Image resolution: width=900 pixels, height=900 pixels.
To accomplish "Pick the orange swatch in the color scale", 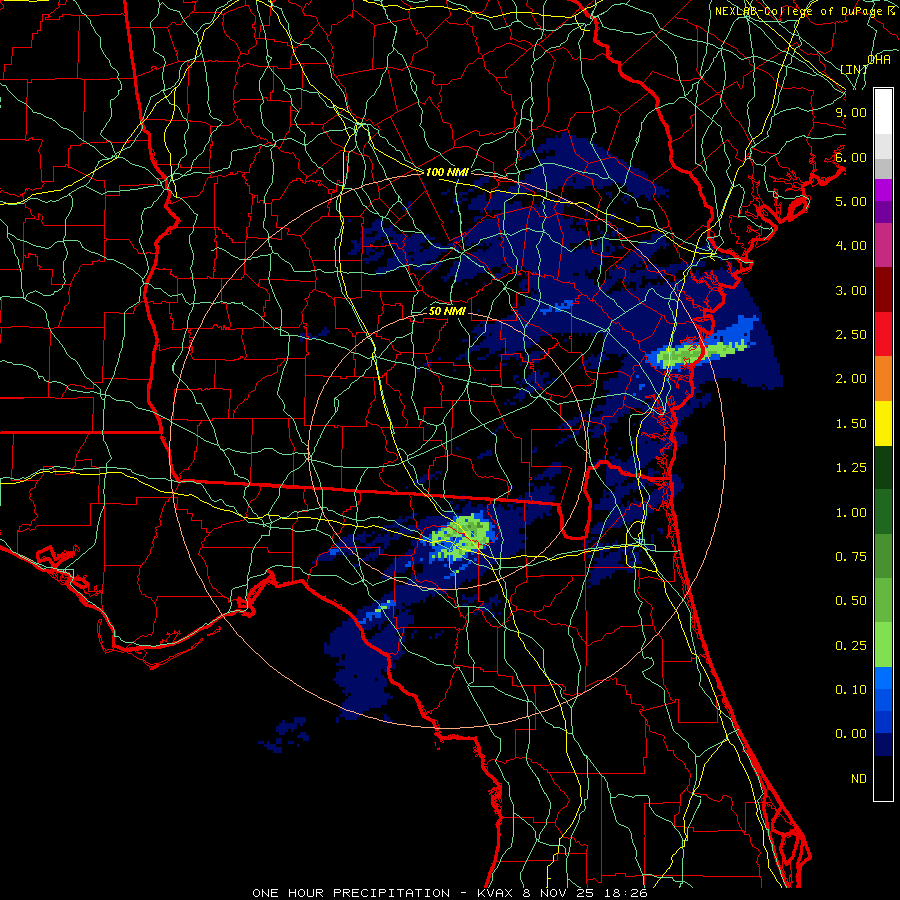I will point(883,379).
